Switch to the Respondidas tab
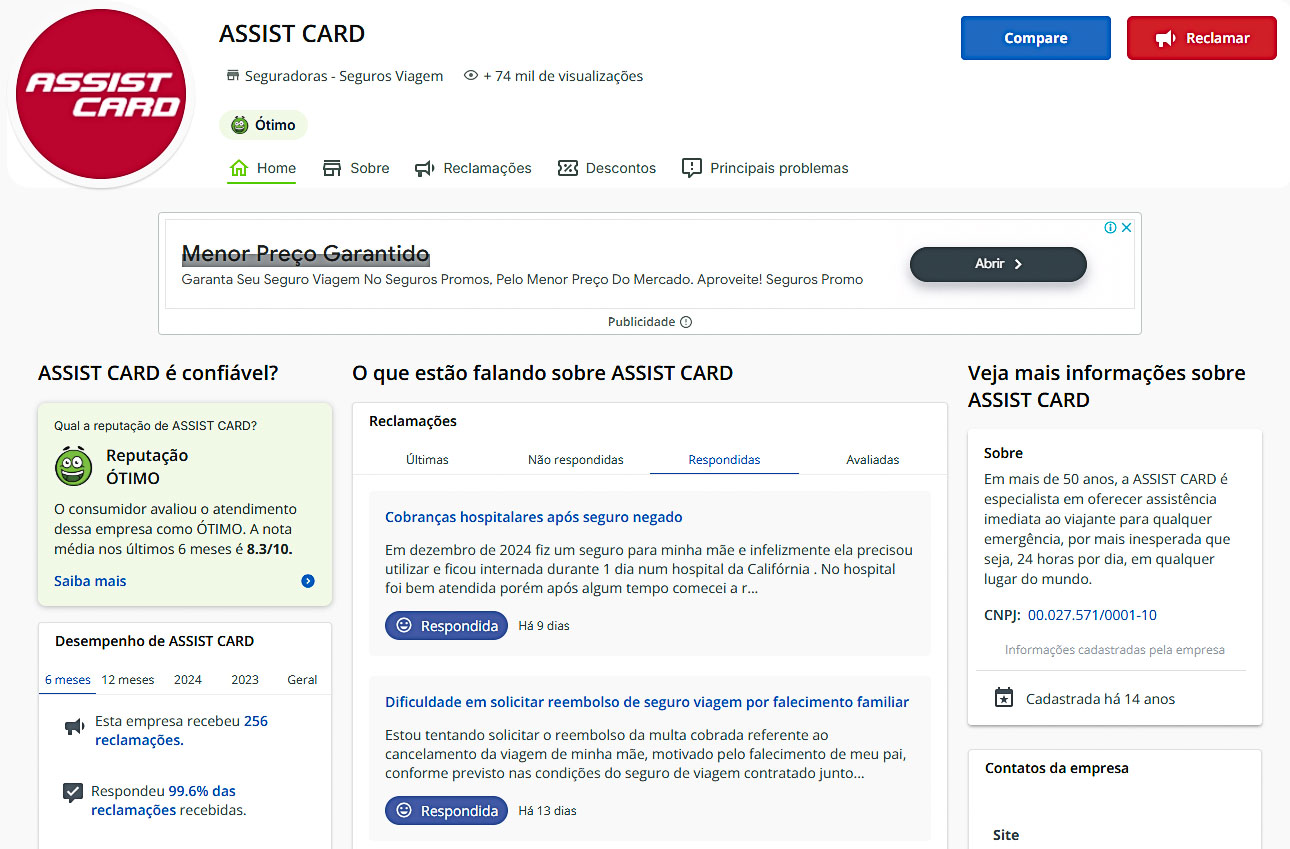Screen dimensions: 1290x849 (724, 460)
